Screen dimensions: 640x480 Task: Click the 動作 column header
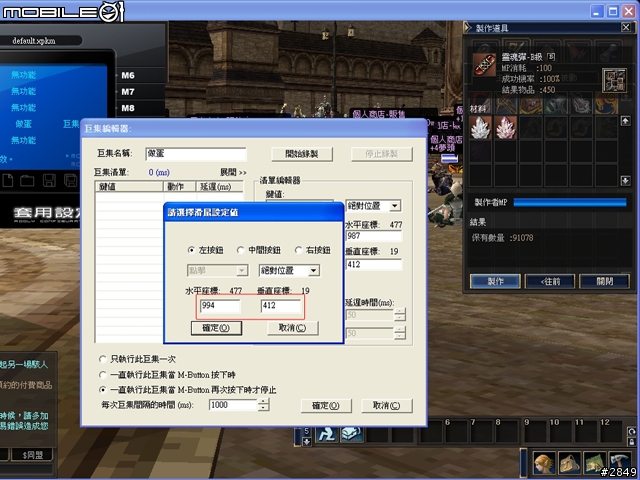pos(179,187)
